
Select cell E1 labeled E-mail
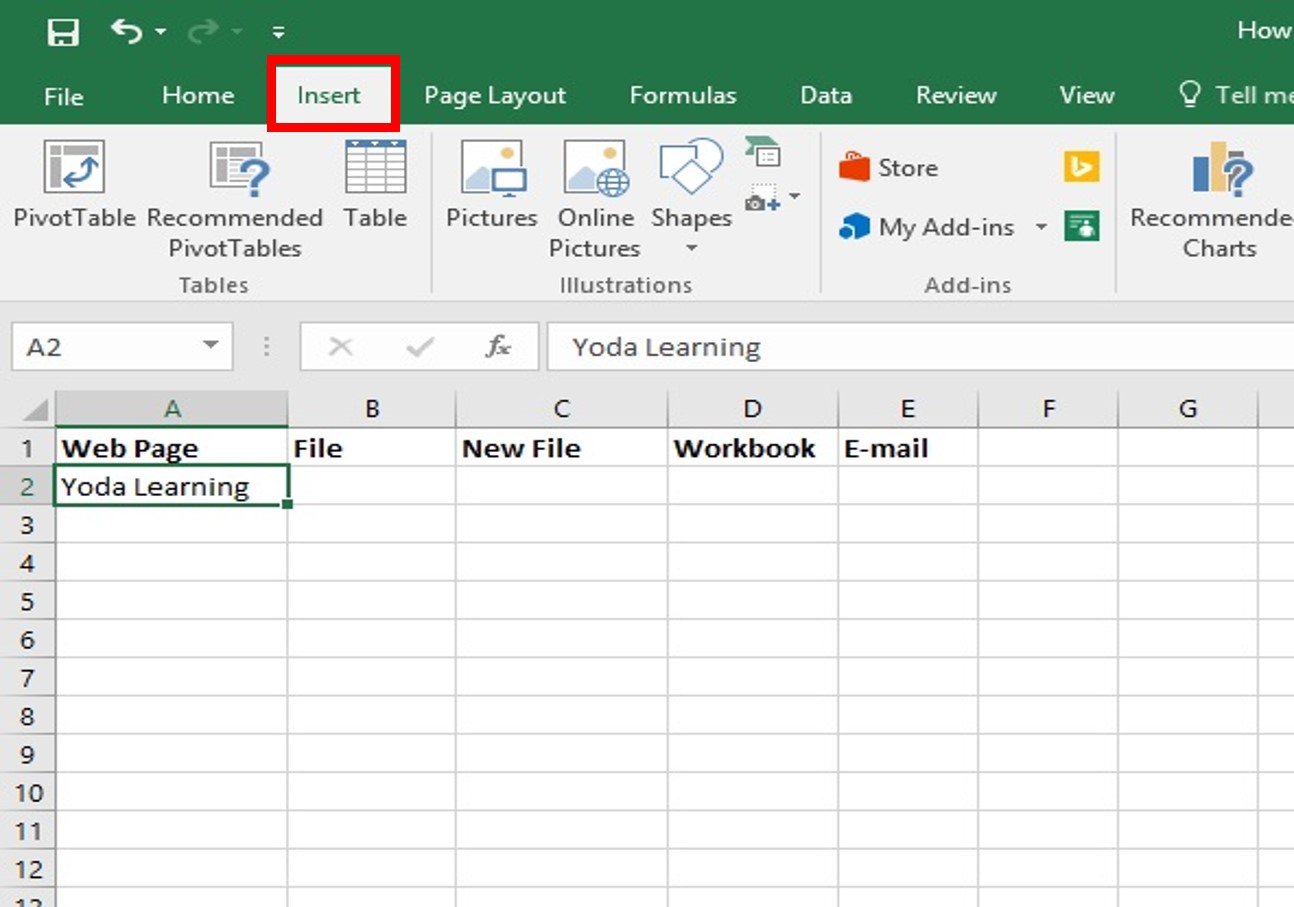(908, 448)
